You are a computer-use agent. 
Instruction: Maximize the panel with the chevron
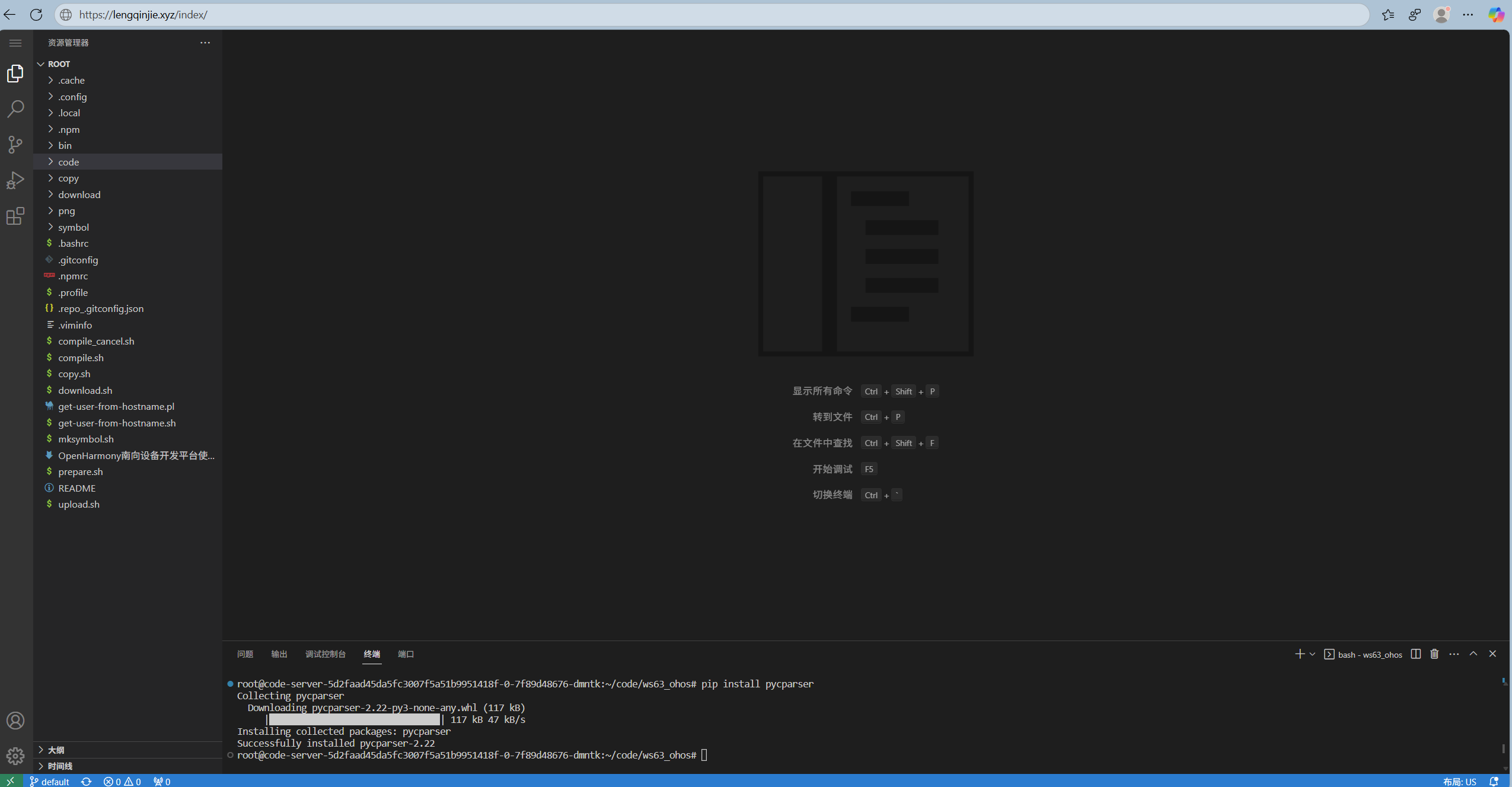1473,654
